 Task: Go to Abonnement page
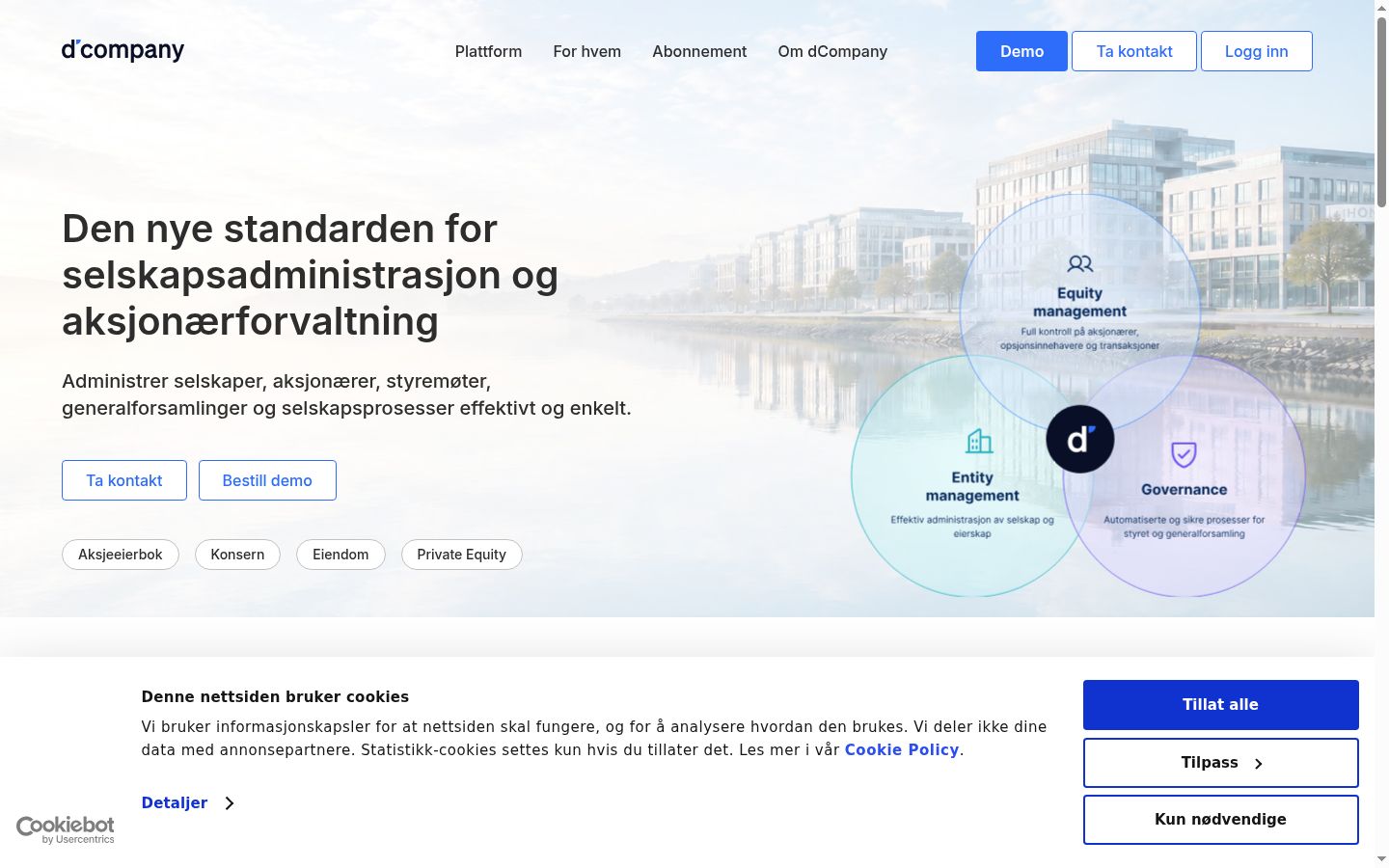[699, 51]
